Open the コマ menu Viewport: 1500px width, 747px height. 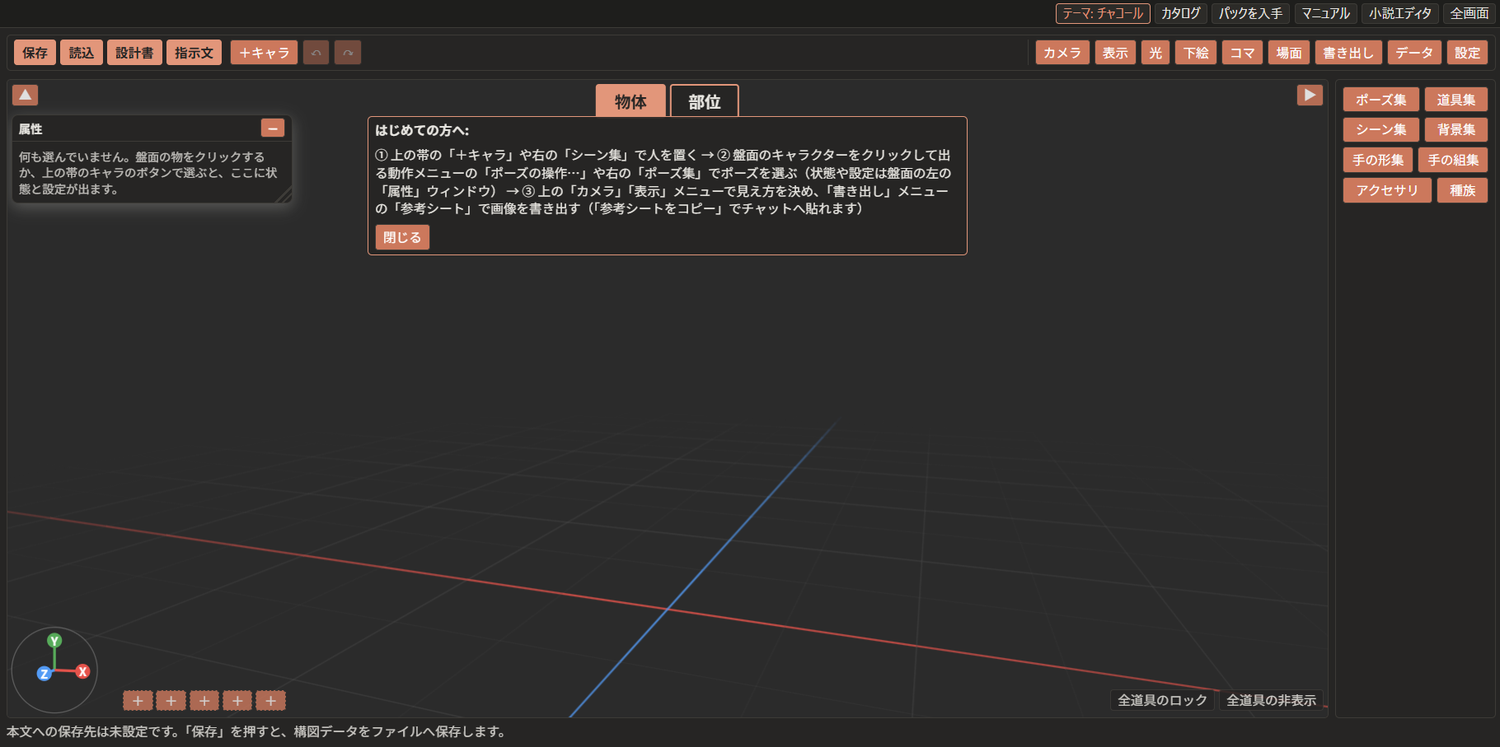coord(1242,53)
